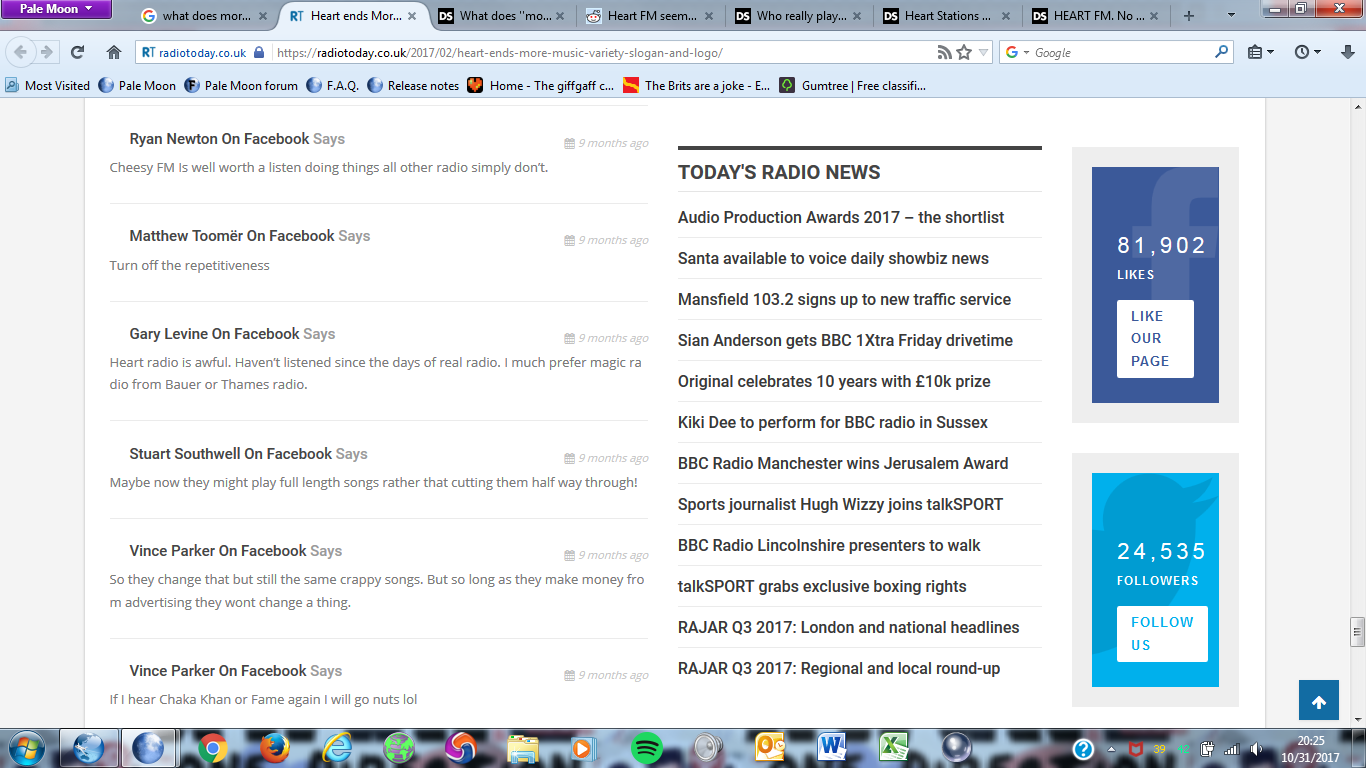The width and height of the screenshot is (1366, 768).
Task: Click the Home button in navigation toolbar
Action: pyautogui.click(x=114, y=52)
